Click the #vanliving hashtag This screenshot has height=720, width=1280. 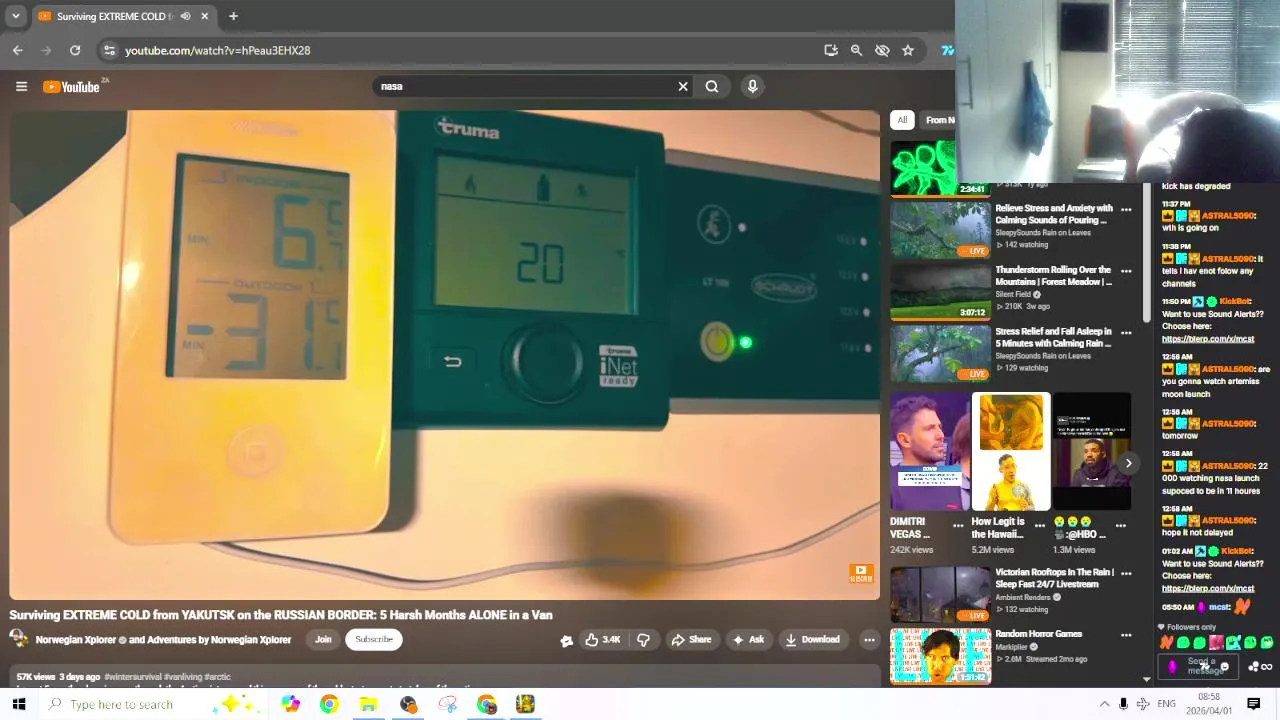pos(182,677)
